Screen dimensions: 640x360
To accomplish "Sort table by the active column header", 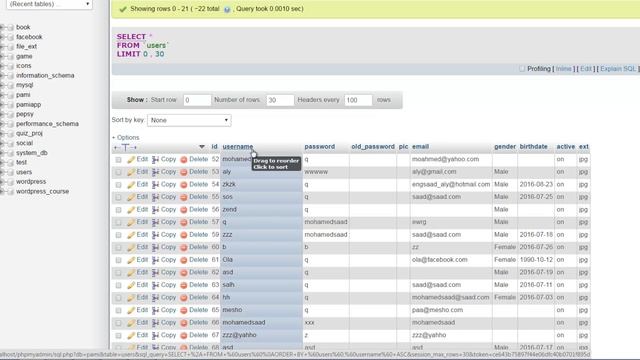I will coord(566,147).
